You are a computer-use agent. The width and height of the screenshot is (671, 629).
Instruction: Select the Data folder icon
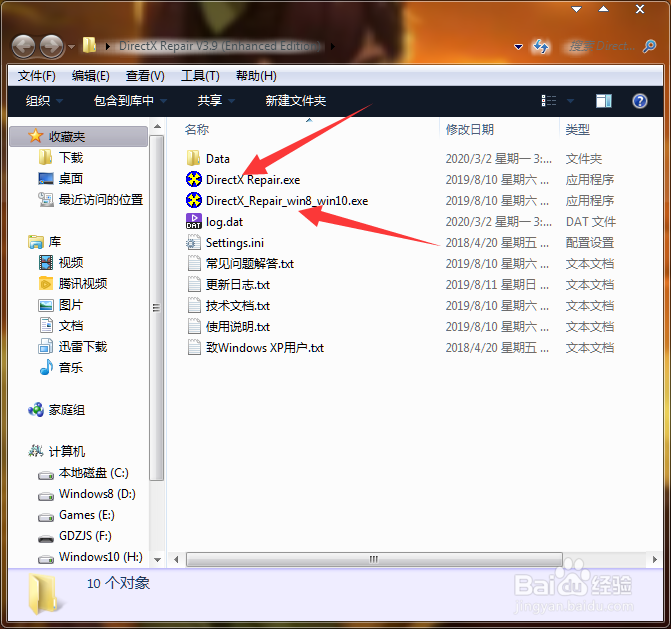193,158
